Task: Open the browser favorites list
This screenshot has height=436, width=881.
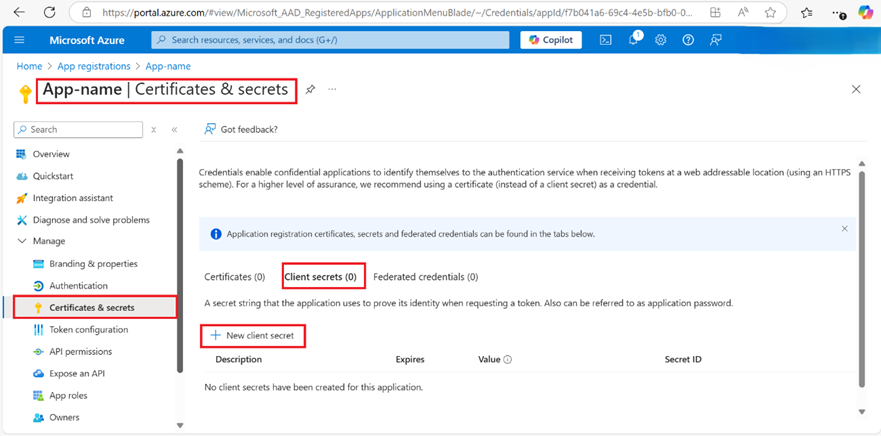Action: 807,12
